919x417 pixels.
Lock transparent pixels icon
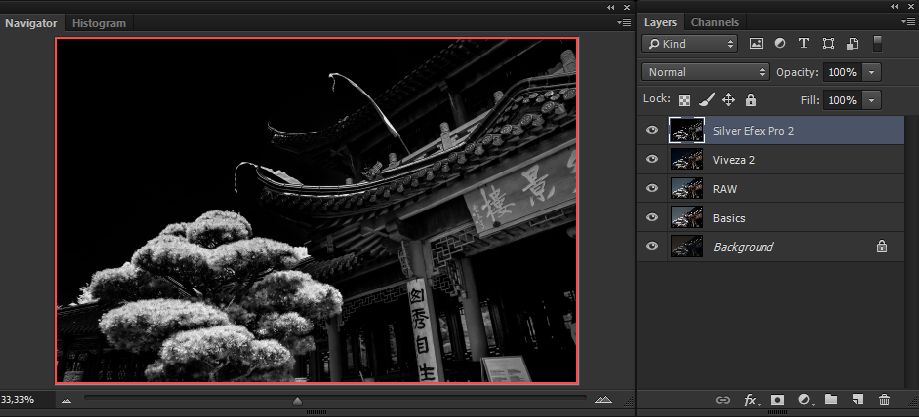[x=684, y=100]
